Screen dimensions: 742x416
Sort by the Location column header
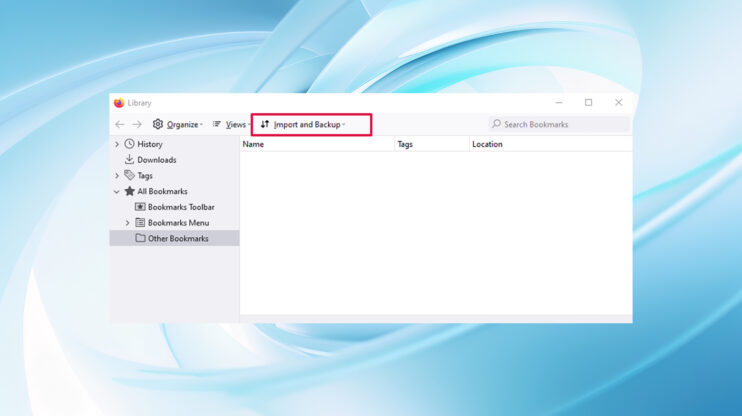tap(550, 144)
